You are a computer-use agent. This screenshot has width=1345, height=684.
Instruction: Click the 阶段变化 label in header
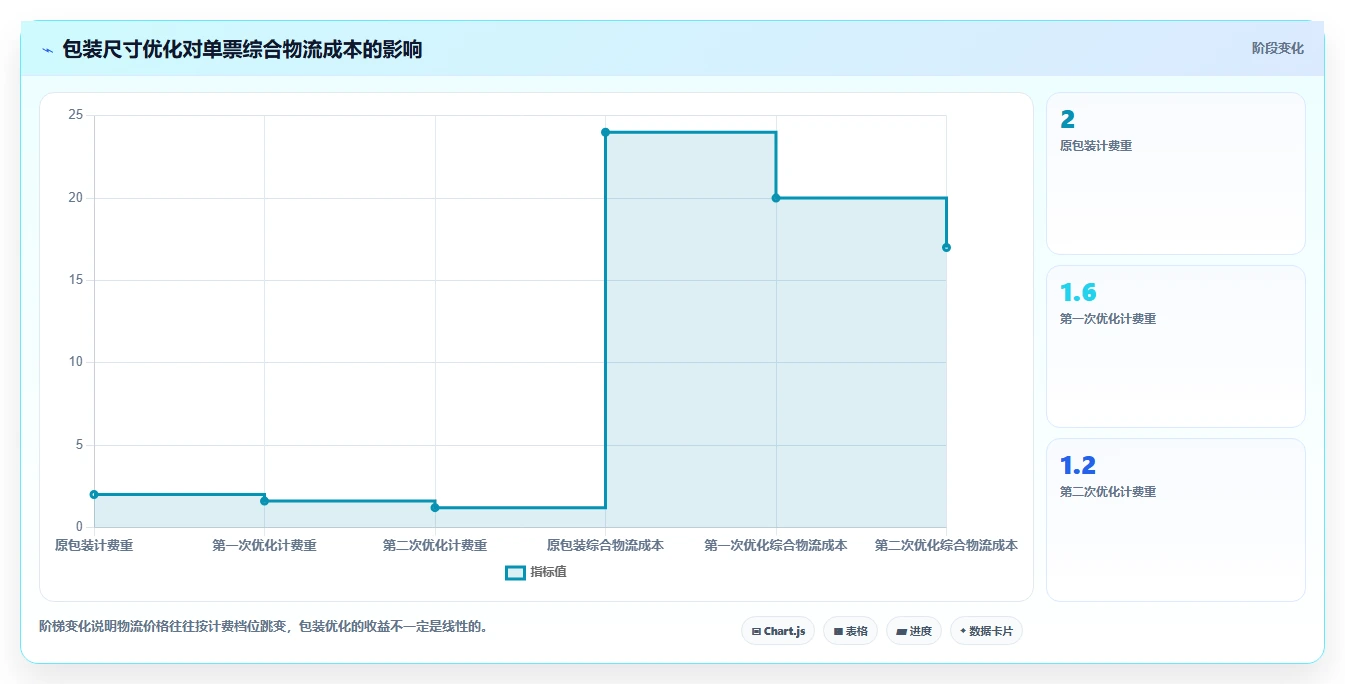pyautogui.click(x=1277, y=48)
